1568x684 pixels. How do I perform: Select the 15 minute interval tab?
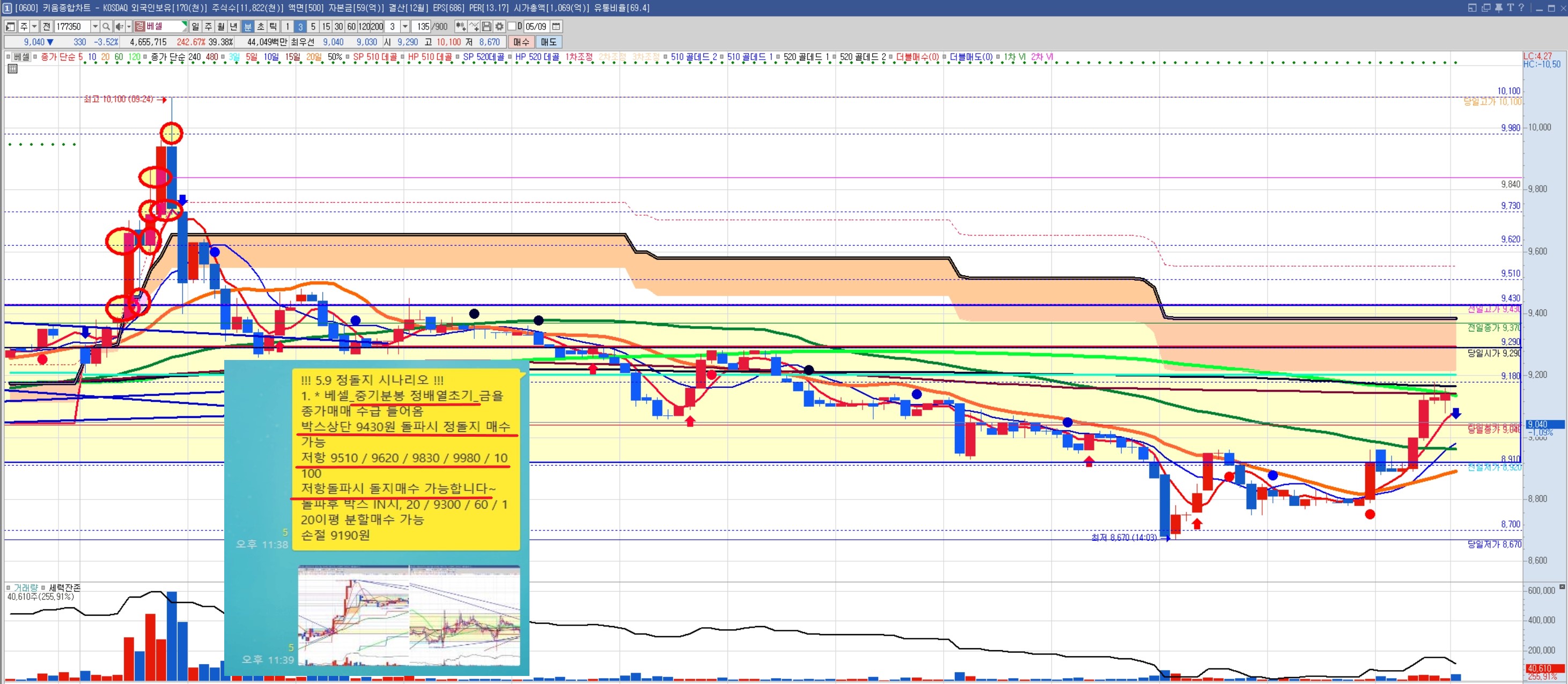pos(326,27)
